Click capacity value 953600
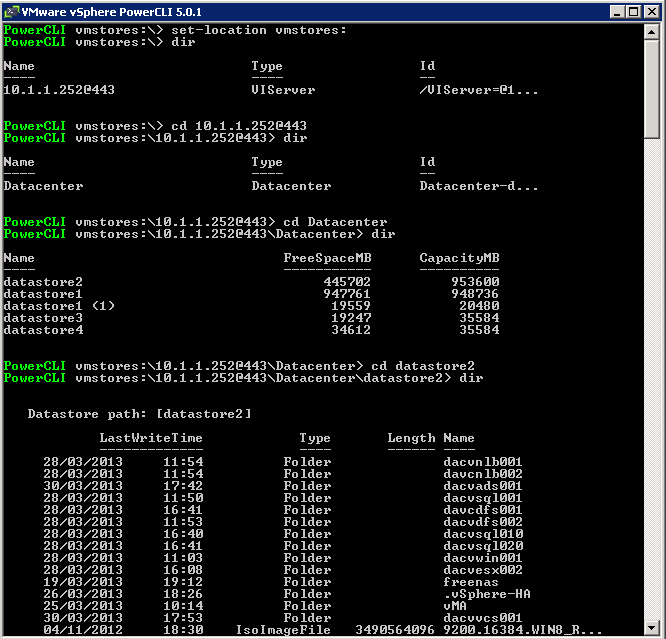The image size is (666, 639). (475, 282)
